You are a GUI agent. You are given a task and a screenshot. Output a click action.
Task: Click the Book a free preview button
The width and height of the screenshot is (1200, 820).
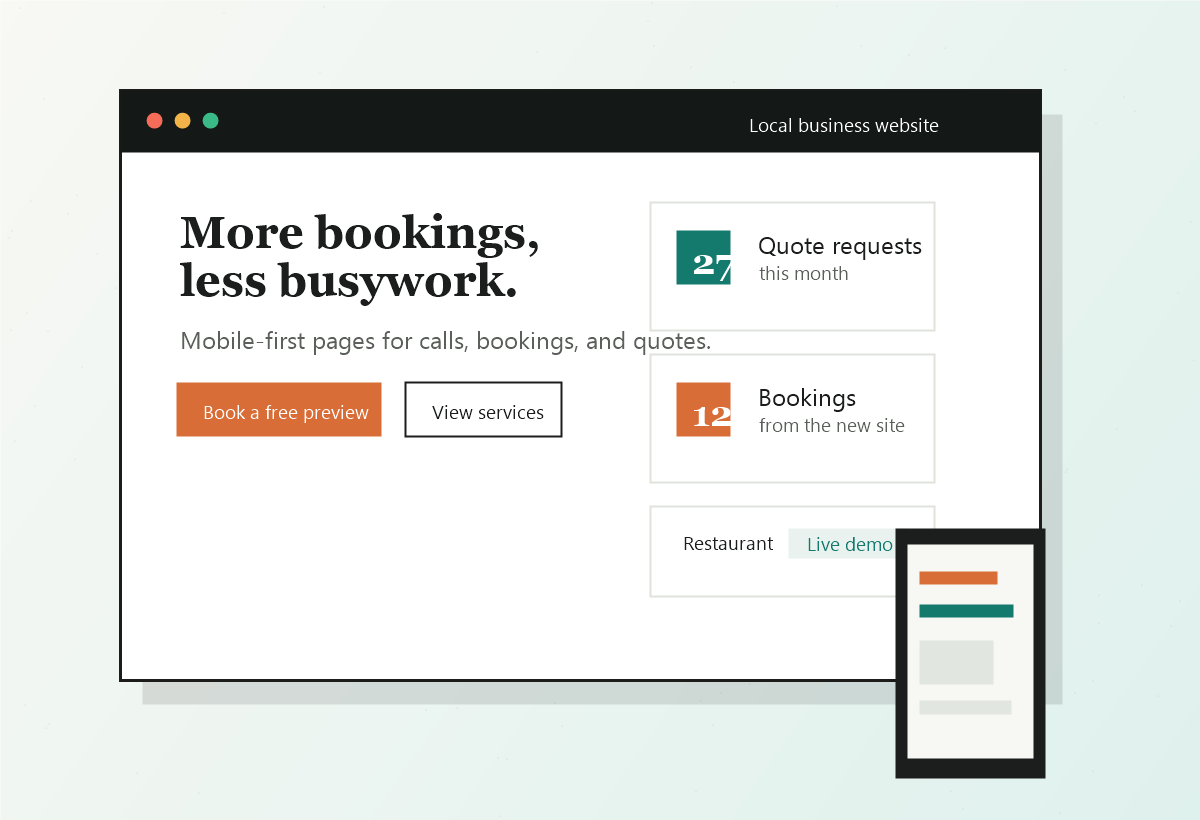pyautogui.click(x=279, y=410)
